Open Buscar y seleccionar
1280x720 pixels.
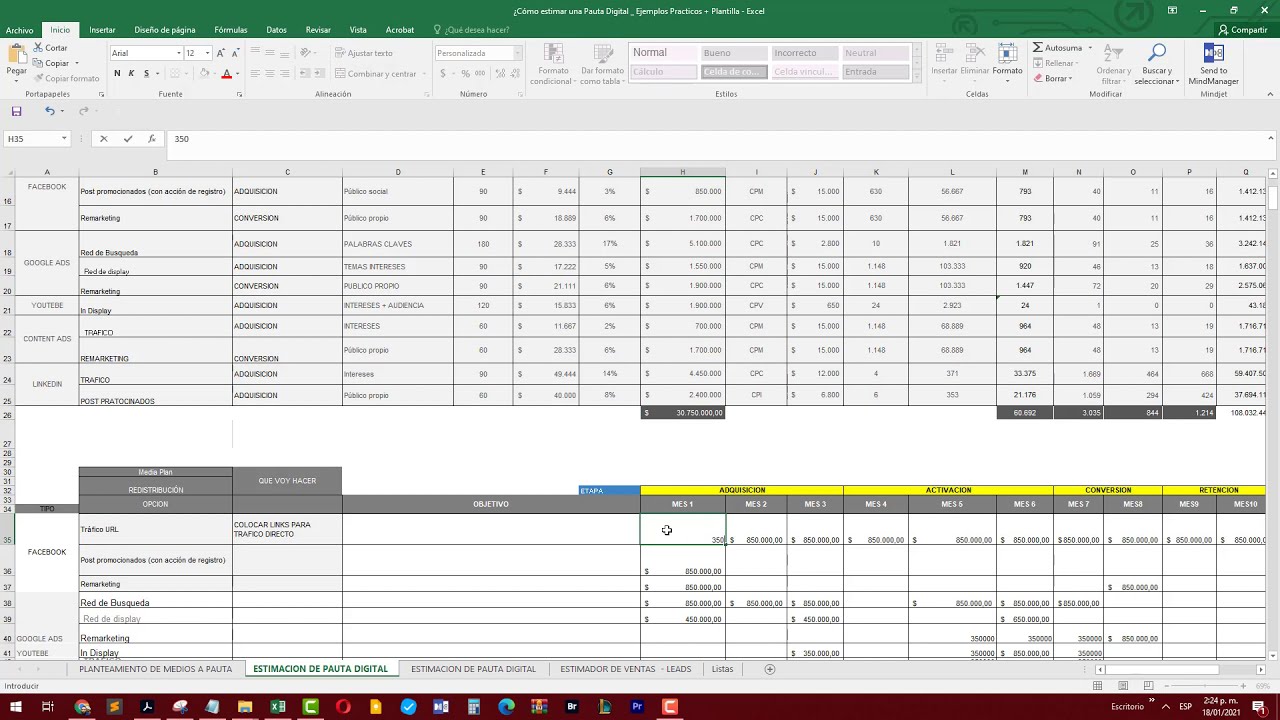[1157, 64]
